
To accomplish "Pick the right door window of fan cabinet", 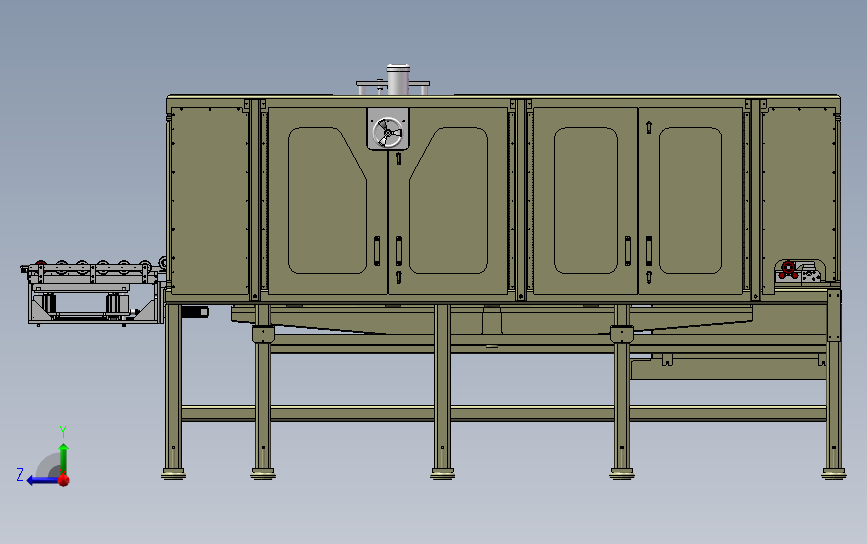I will [x=448, y=200].
